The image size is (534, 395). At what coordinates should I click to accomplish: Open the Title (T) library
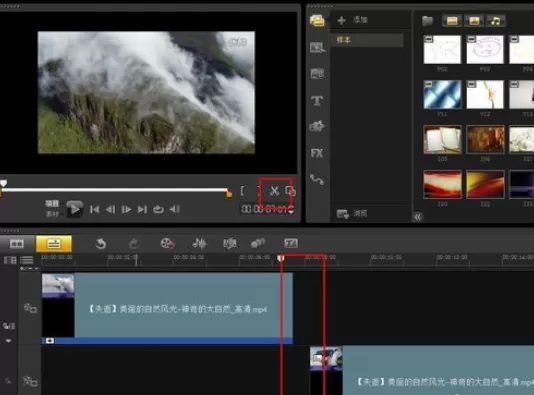317,100
